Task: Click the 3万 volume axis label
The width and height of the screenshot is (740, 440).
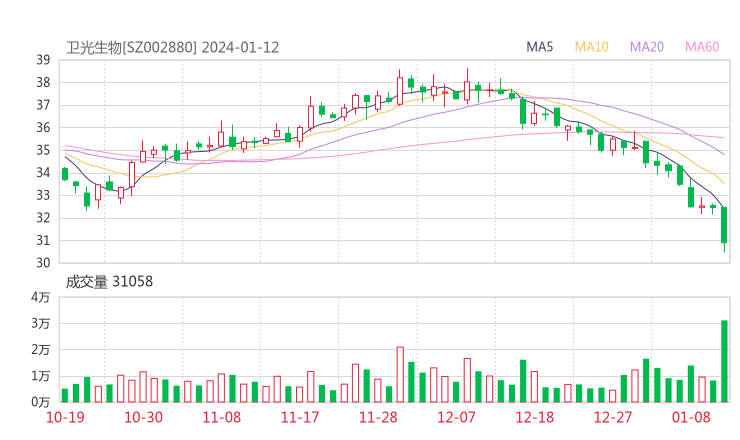Action: tap(41, 324)
